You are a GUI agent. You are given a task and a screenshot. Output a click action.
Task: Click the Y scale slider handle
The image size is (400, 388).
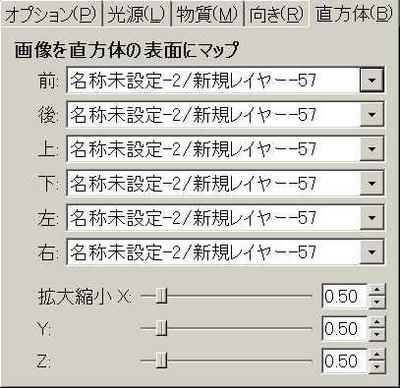162,328
